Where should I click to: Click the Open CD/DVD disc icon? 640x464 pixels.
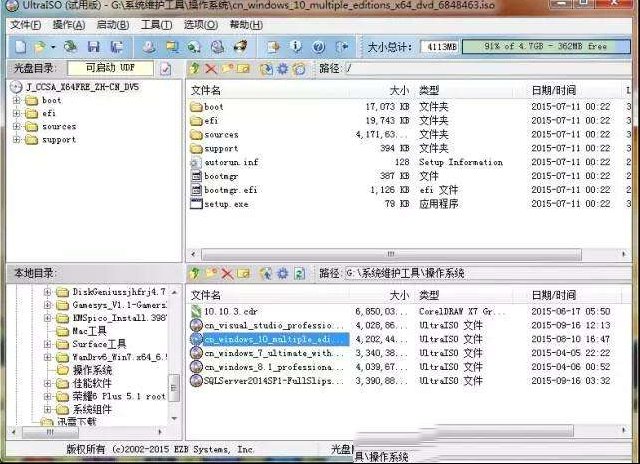point(70,47)
